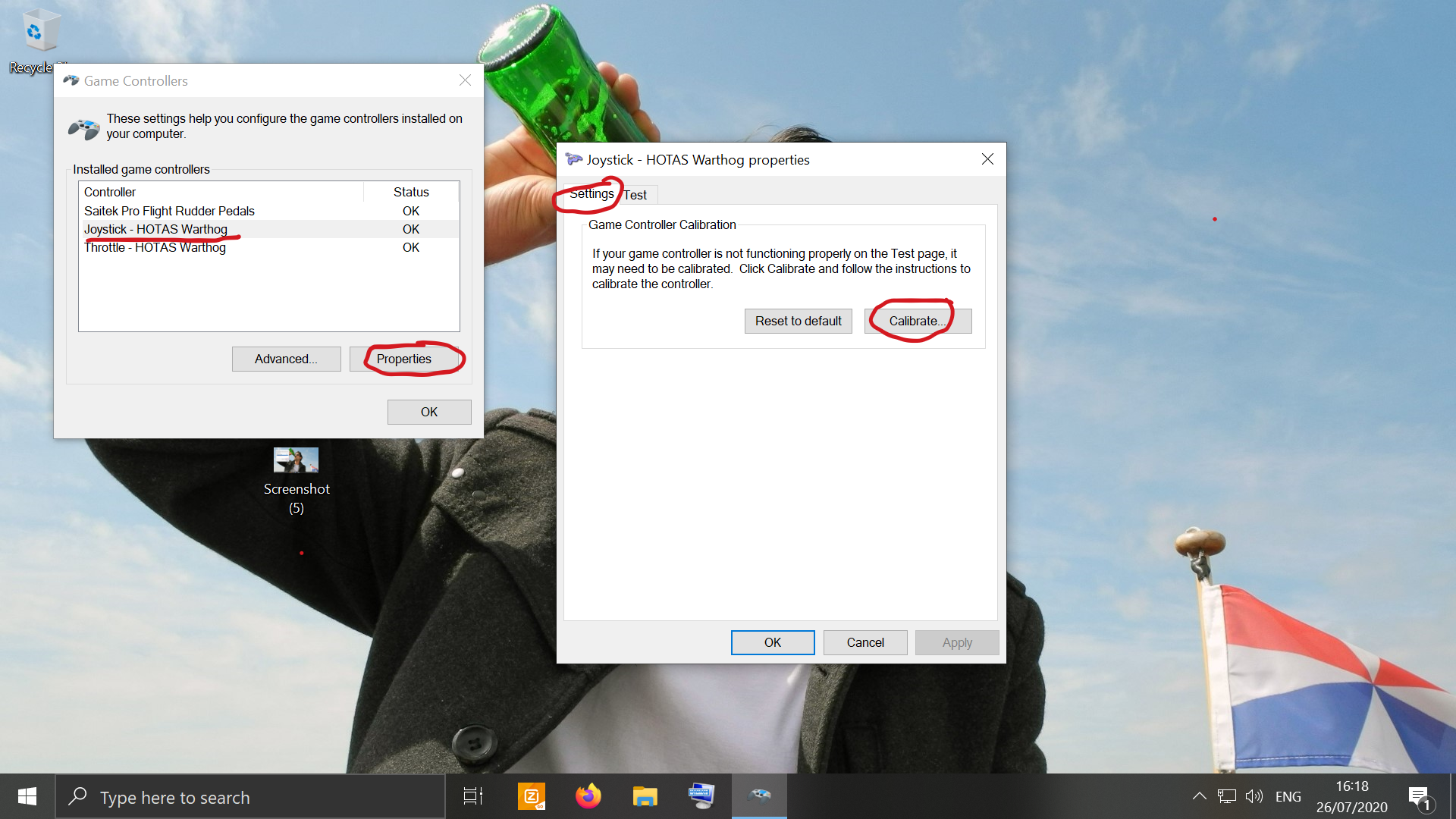The image size is (1456, 819).
Task: Click OK in Game Controllers window
Action: [x=429, y=412]
